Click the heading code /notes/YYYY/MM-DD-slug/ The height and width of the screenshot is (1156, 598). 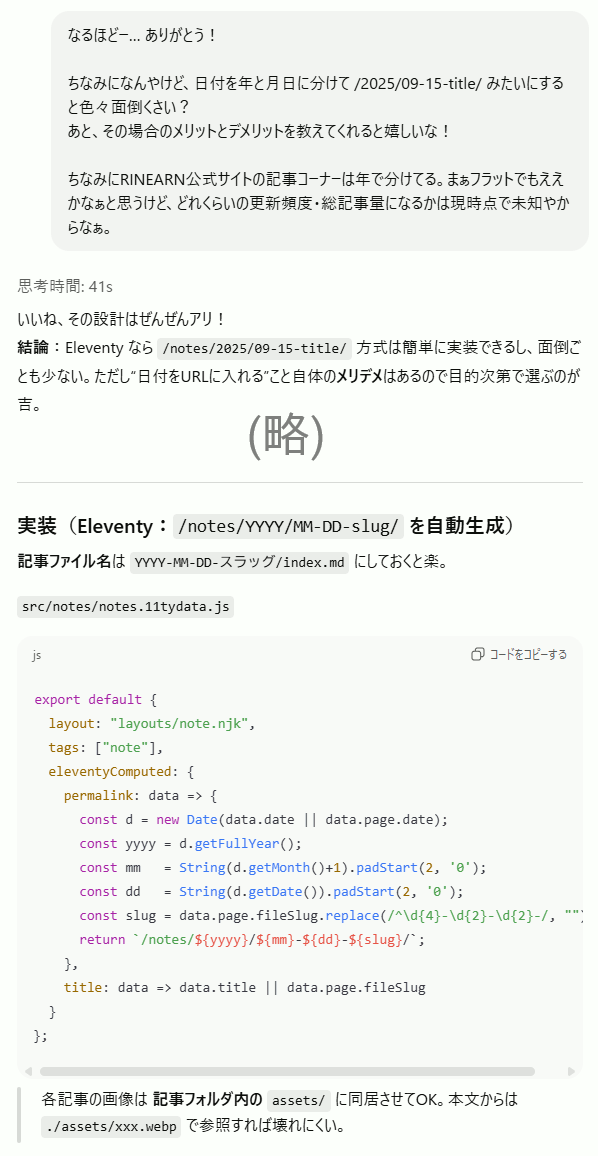coord(289,526)
